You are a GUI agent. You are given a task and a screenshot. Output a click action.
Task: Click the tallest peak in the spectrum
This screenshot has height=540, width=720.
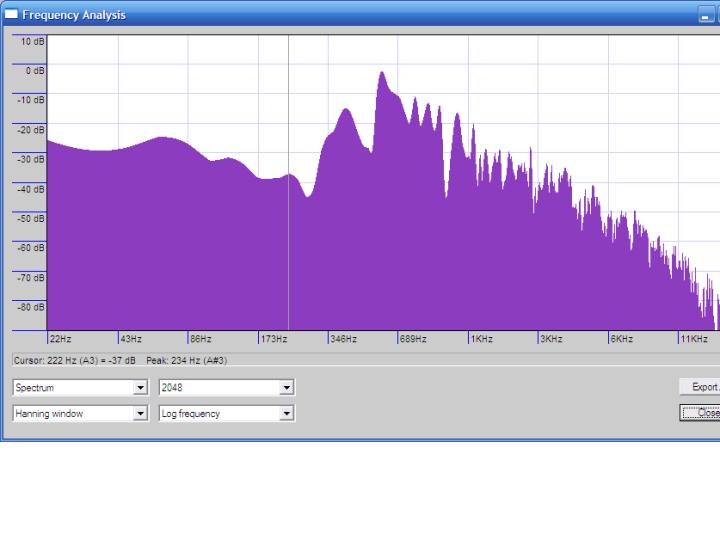[x=382, y=74]
